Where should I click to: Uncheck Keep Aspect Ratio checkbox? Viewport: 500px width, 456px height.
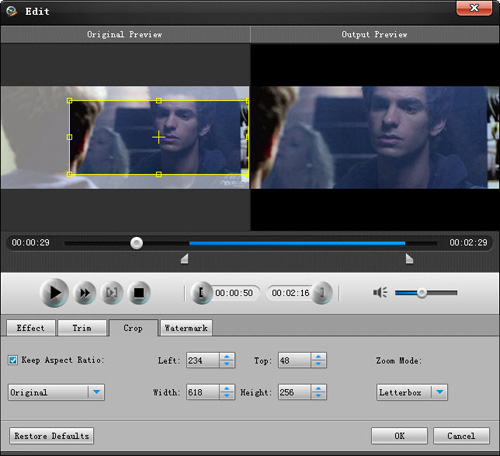13,360
